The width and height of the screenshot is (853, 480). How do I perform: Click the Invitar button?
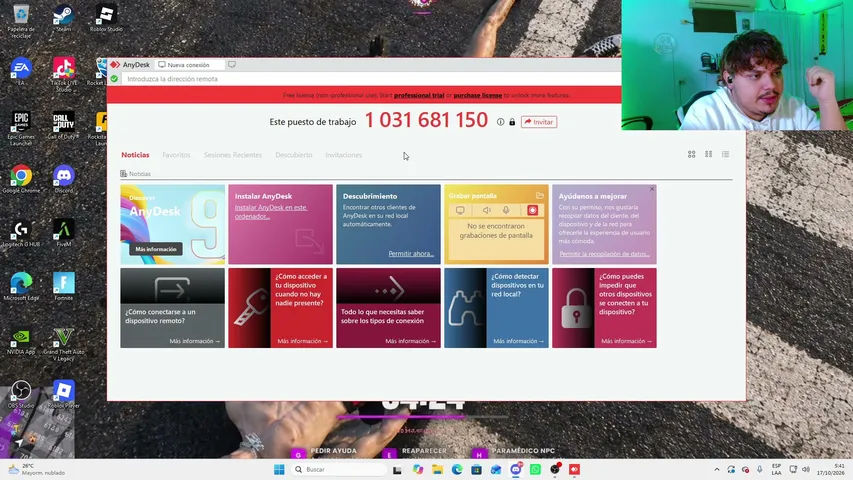[539, 122]
